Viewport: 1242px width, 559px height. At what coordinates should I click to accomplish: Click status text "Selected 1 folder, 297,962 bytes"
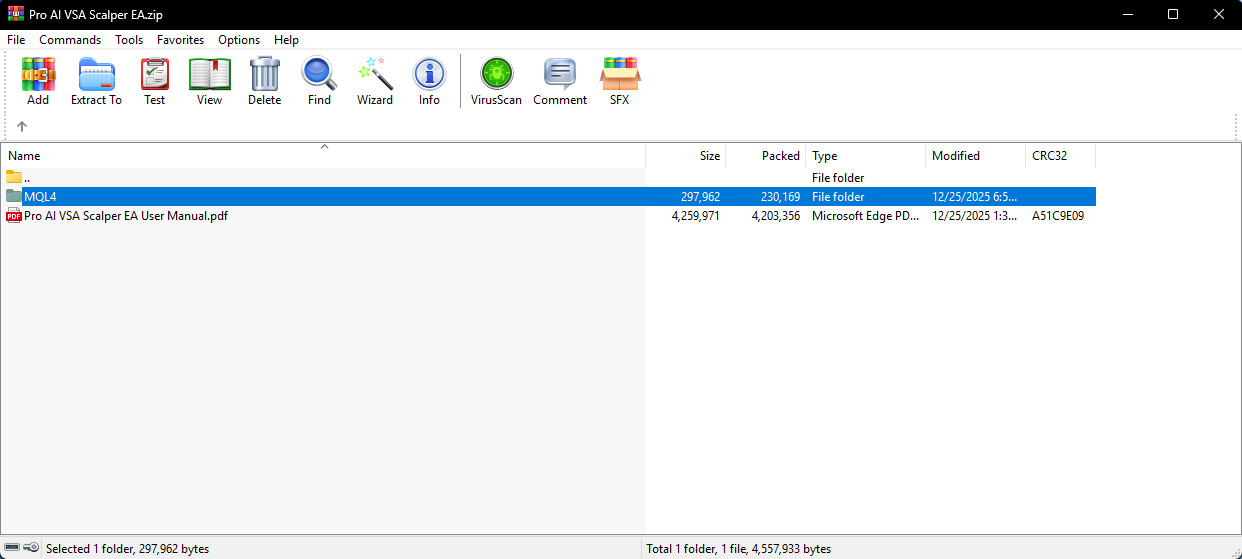[128, 549]
